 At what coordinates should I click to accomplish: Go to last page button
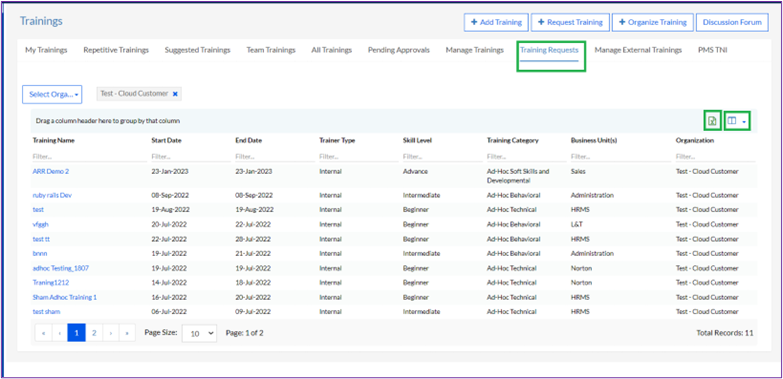pos(127,333)
